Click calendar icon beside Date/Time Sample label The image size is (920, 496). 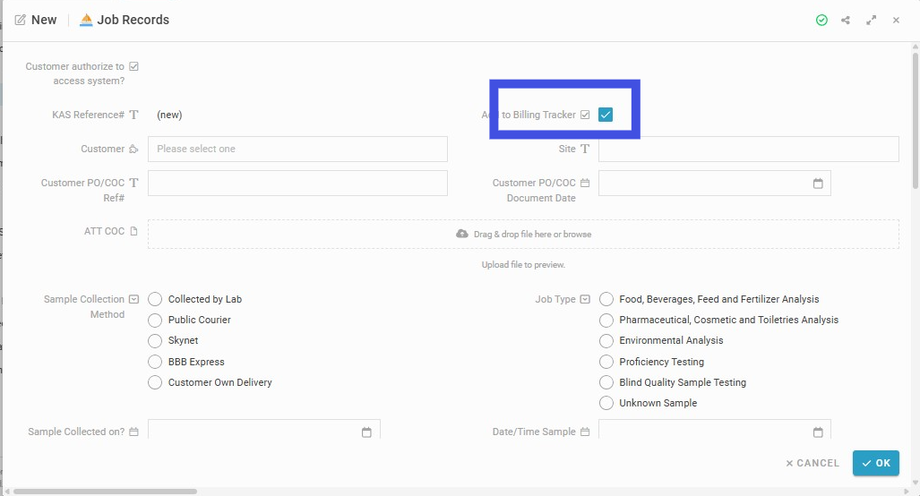point(585,432)
